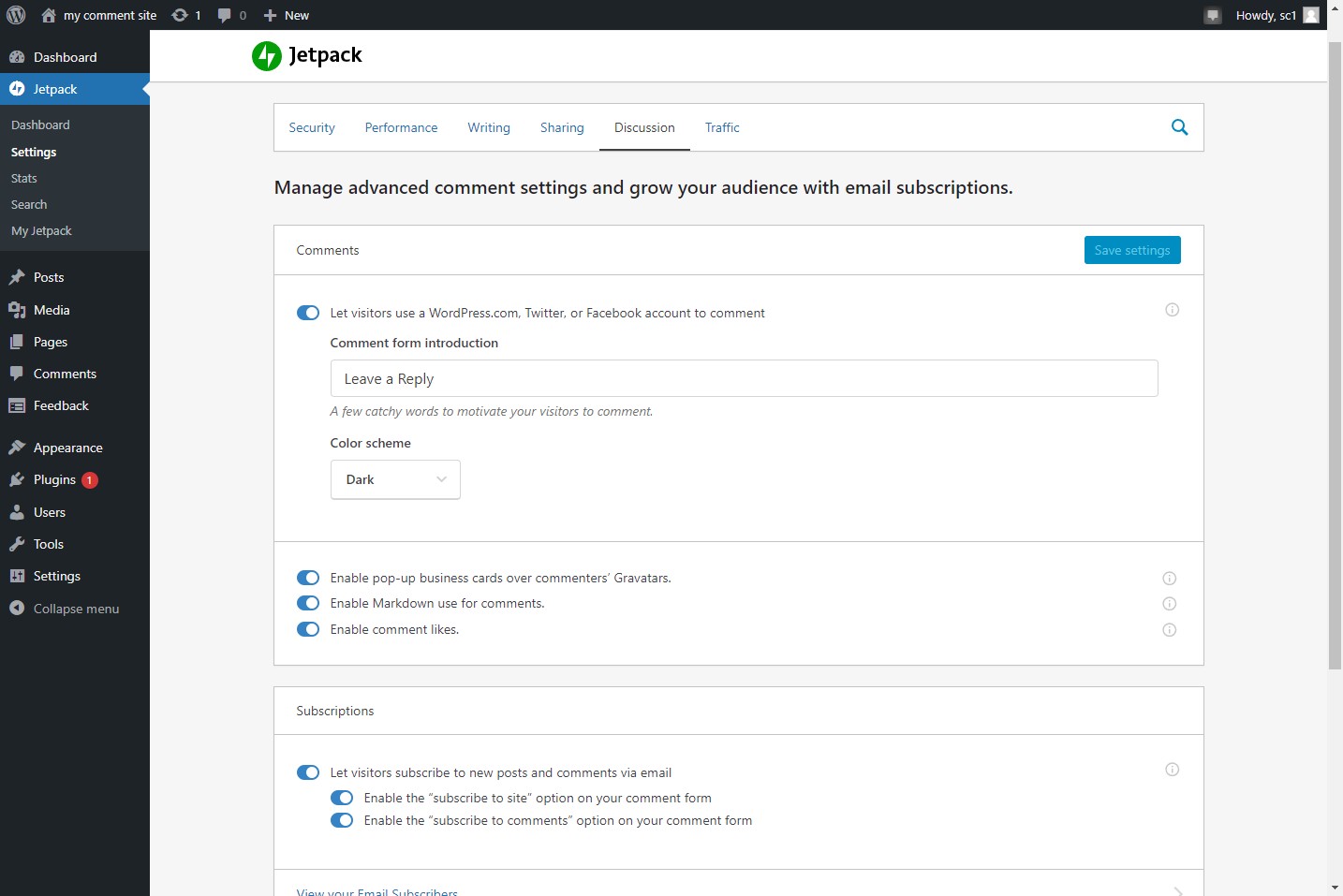
Task: Open the notifications icon in admin bar
Action: coord(1213,15)
